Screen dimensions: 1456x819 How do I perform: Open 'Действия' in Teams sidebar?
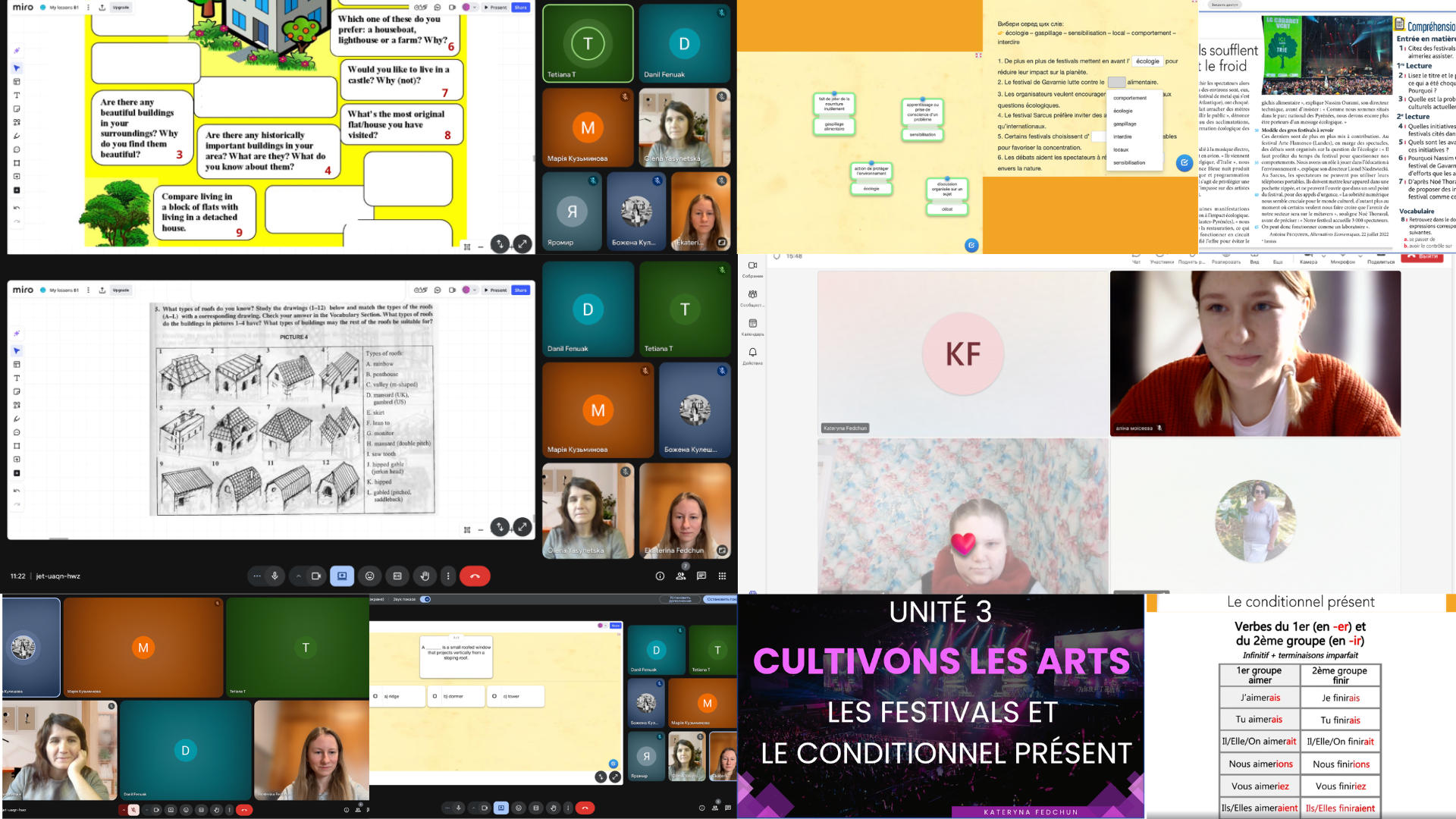tap(752, 355)
